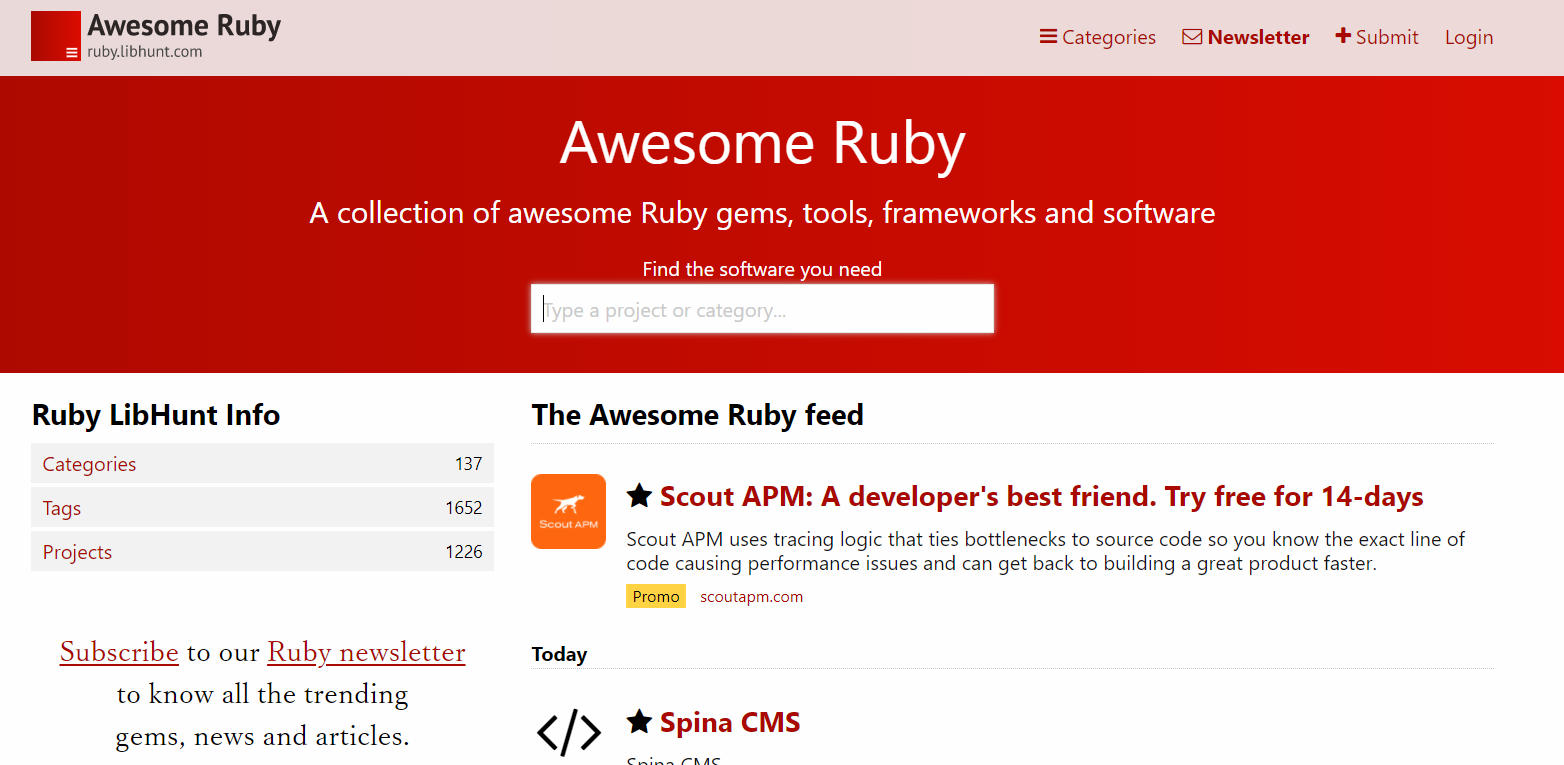The height and width of the screenshot is (765, 1564).
Task: Visit the scoutapm.com link
Action: (x=751, y=597)
